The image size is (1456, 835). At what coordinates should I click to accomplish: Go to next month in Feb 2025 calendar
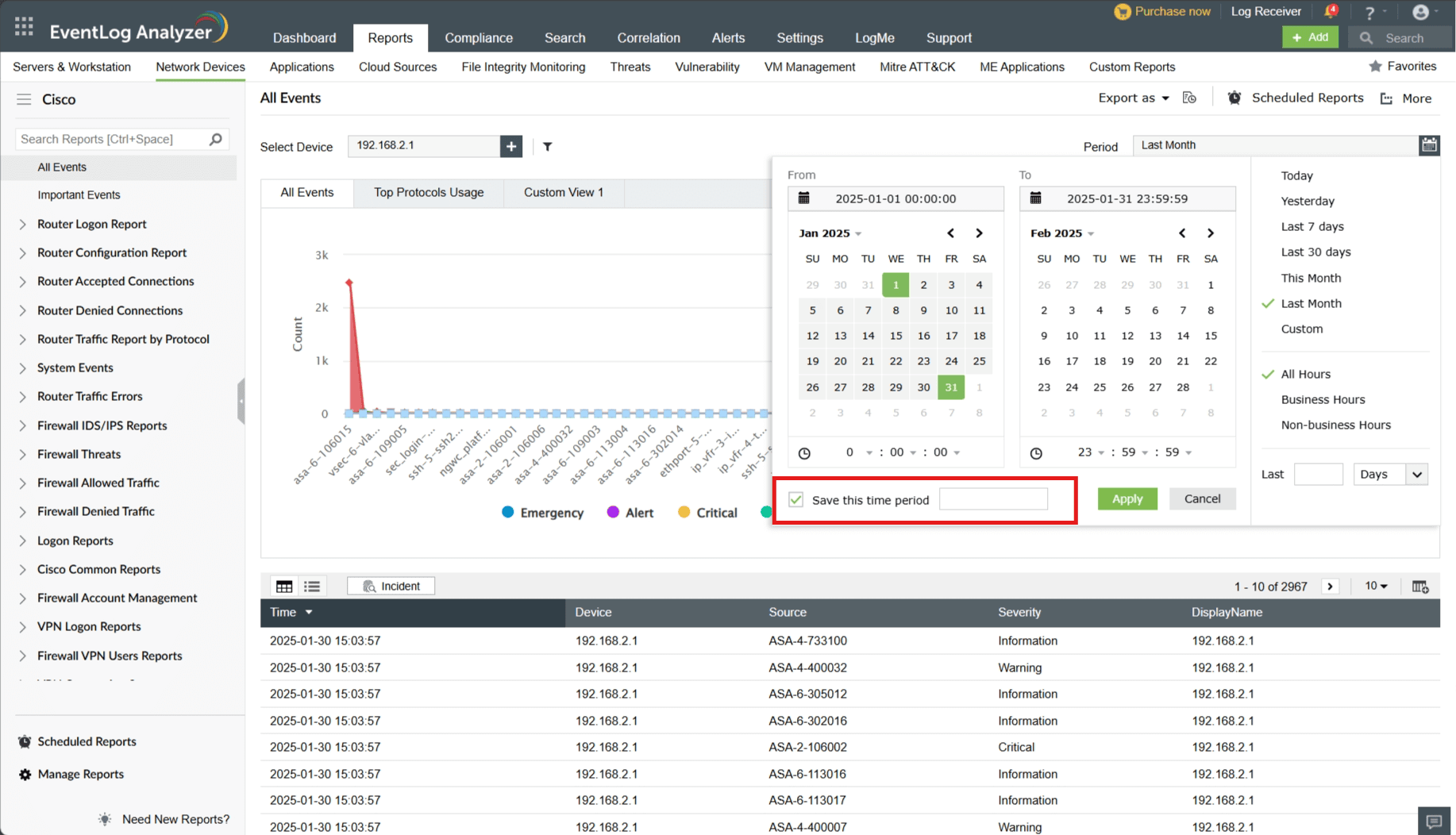pyautogui.click(x=1211, y=233)
